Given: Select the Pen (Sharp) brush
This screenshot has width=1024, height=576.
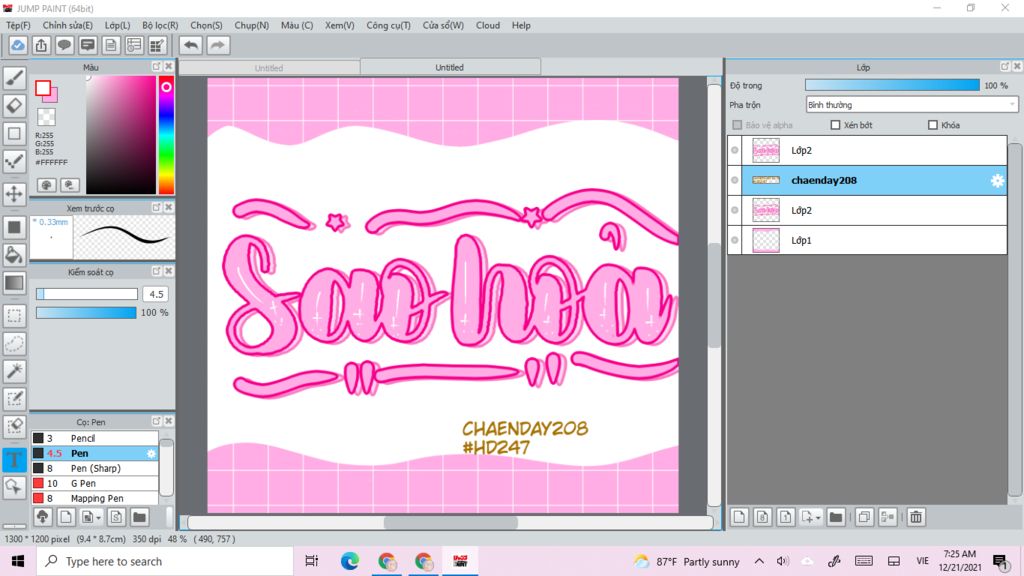Looking at the screenshot, I should tap(95, 468).
